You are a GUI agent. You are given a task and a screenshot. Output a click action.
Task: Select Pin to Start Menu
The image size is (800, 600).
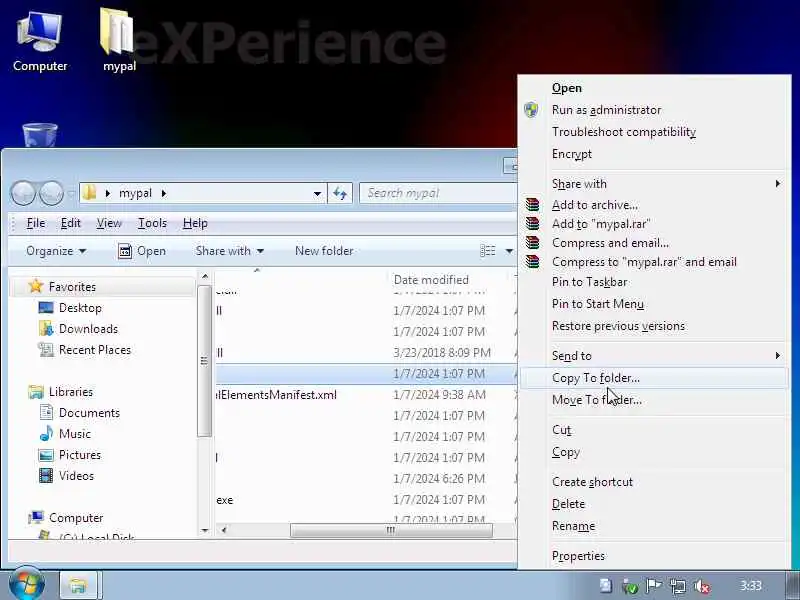[x=654, y=304]
